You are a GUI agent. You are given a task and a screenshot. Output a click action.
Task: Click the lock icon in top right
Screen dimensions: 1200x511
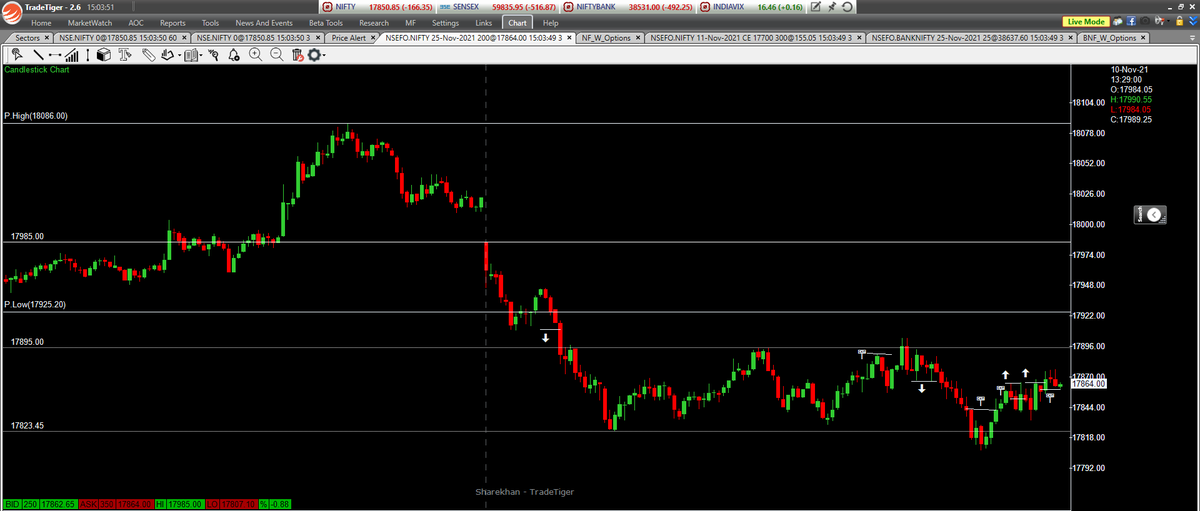1179,21
